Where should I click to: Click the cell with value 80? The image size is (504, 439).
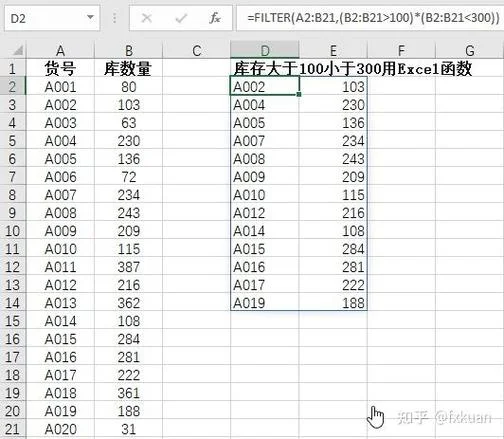pos(129,87)
